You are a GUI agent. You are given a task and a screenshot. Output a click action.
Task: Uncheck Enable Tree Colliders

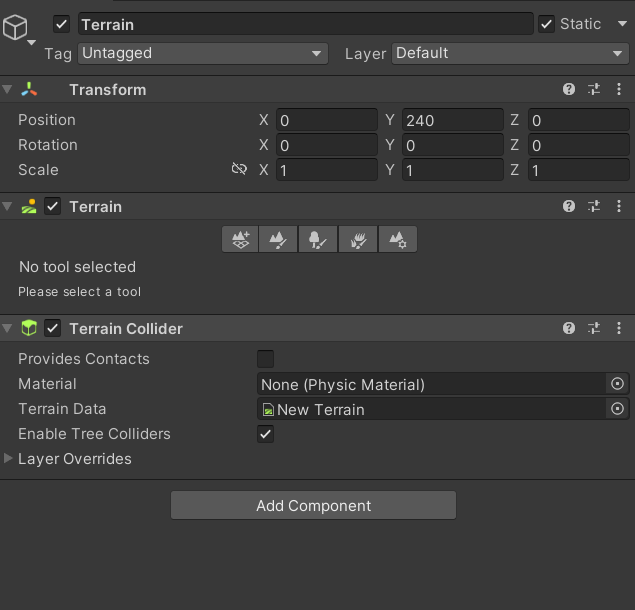266,434
